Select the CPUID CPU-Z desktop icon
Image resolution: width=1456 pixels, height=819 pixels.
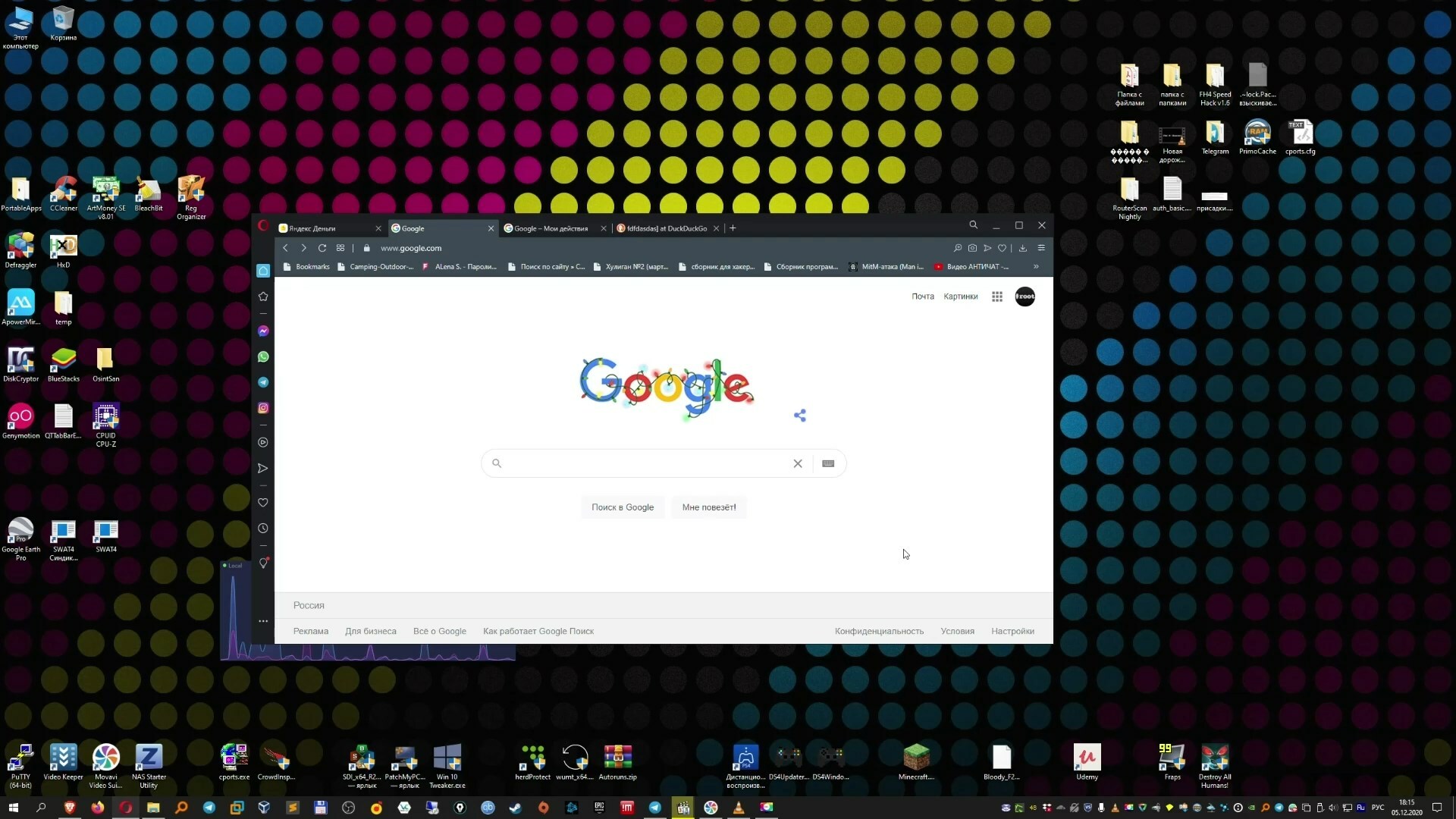(x=106, y=425)
